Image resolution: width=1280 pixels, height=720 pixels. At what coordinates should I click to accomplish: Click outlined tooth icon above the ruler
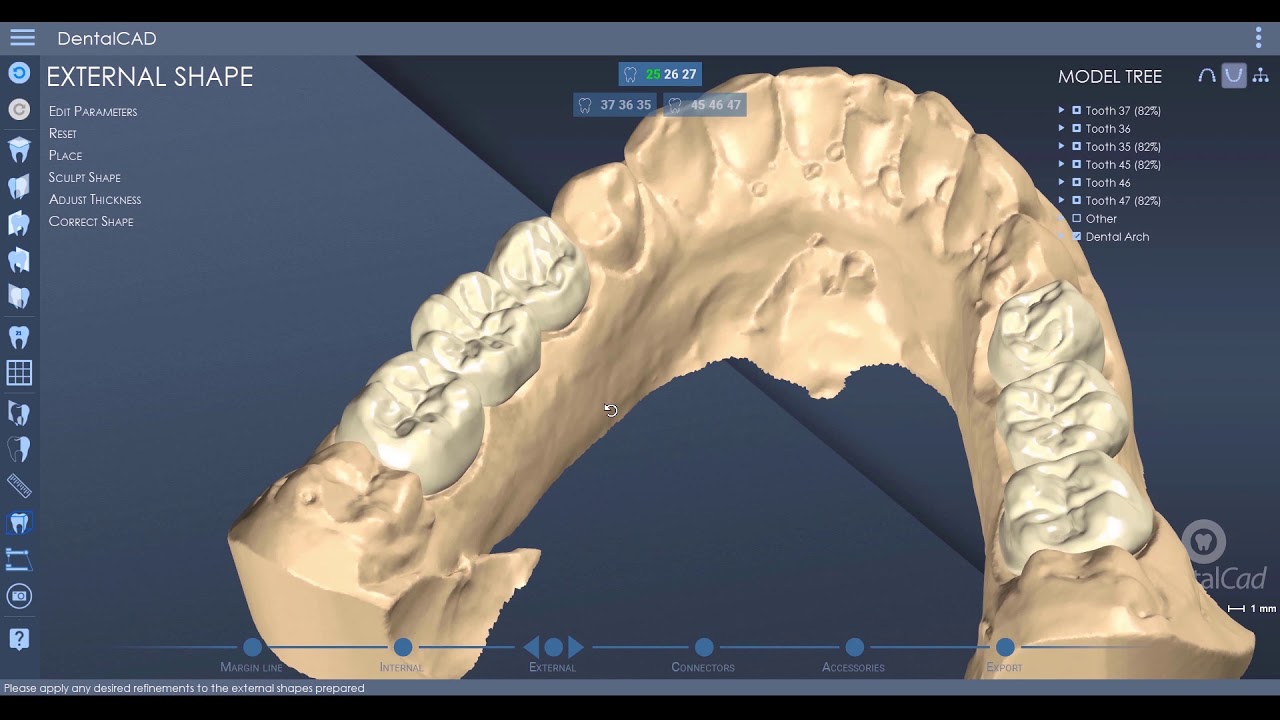click(19, 449)
